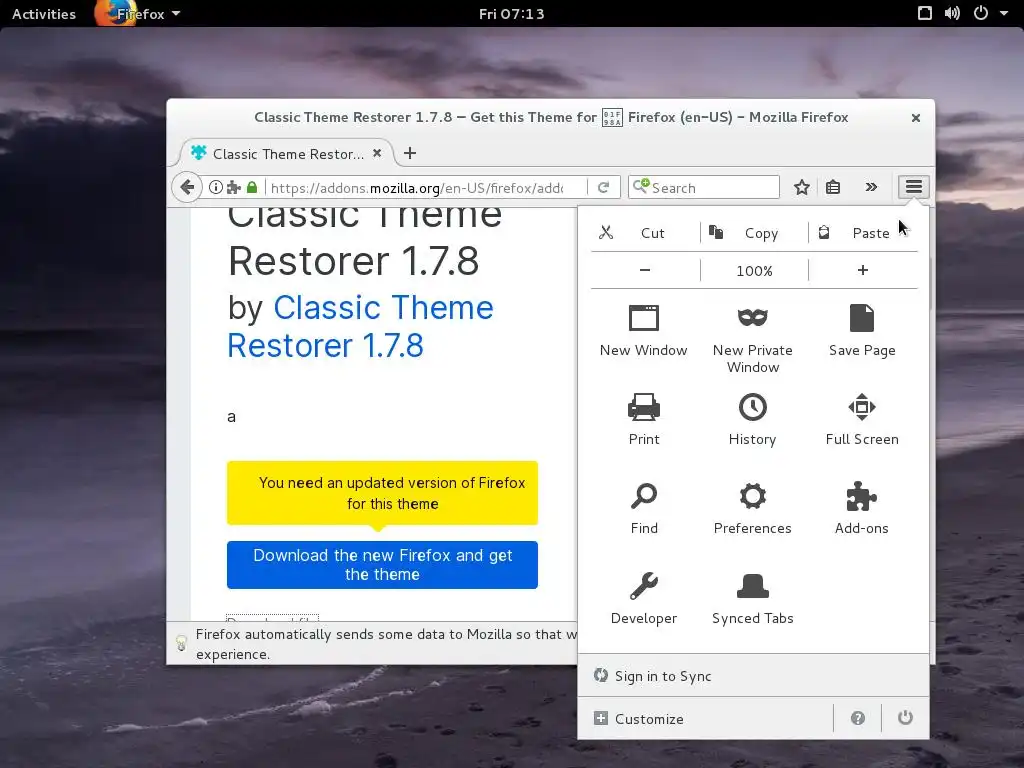Open a new tab with plus
This screenshot has width=1024, height=768.
(x=409, y=153)
